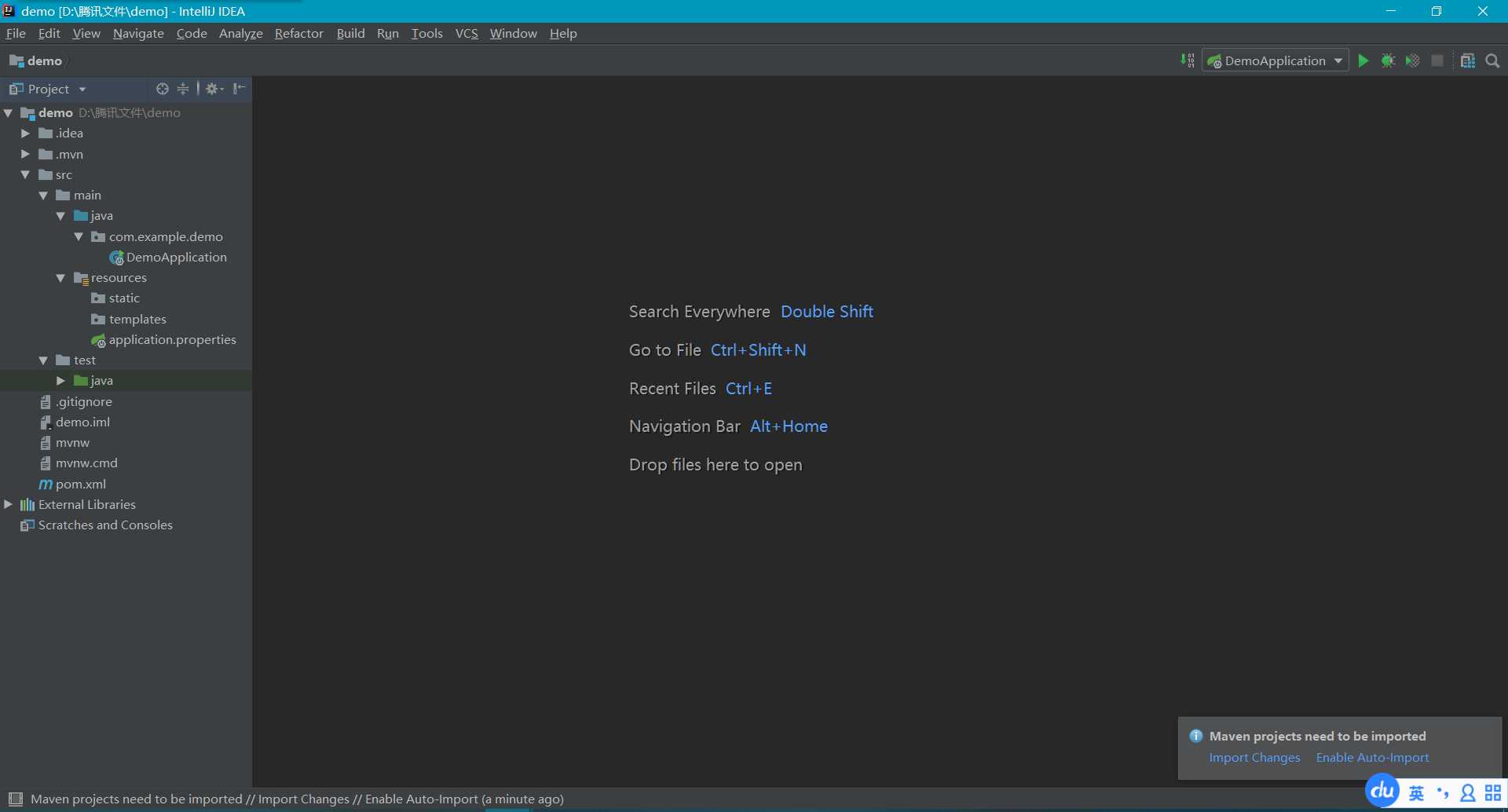The height and width of the screenshot is (812, 1508).
Task: Hide the Project tool window
Action: click(240, 89)
